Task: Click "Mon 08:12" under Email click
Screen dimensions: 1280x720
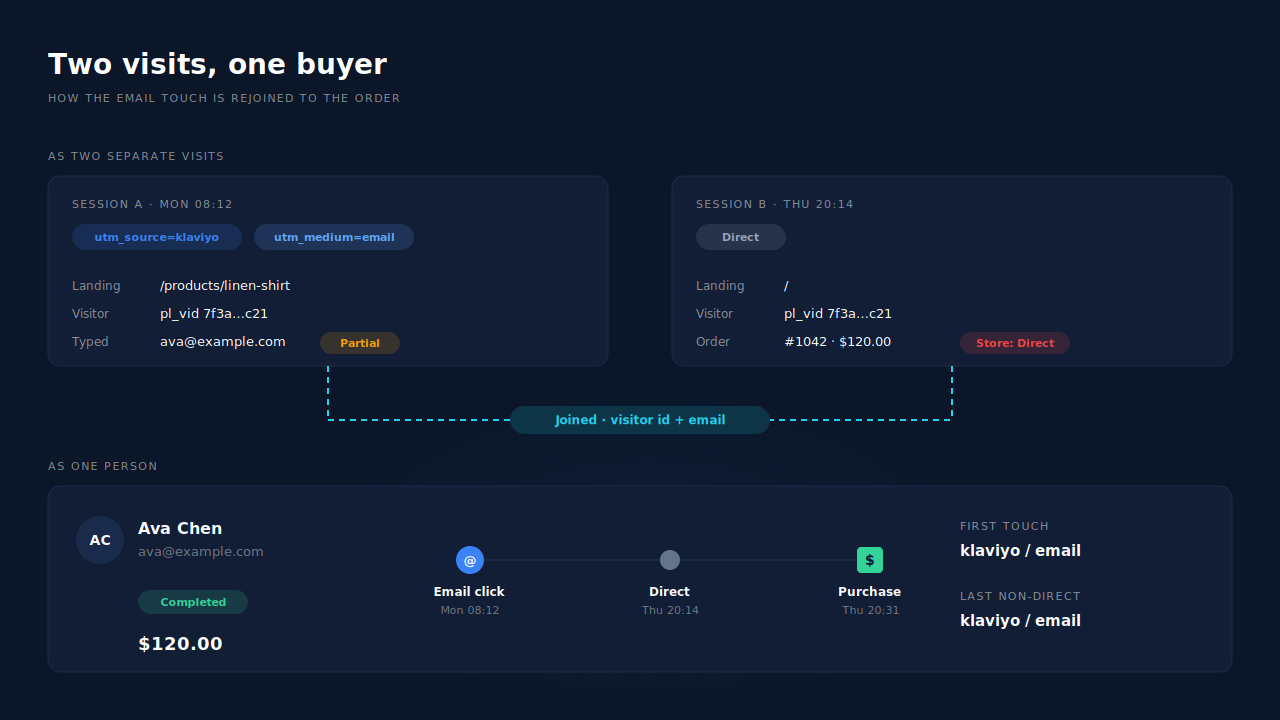Action: pyautogui.click(x=470, y=610)
